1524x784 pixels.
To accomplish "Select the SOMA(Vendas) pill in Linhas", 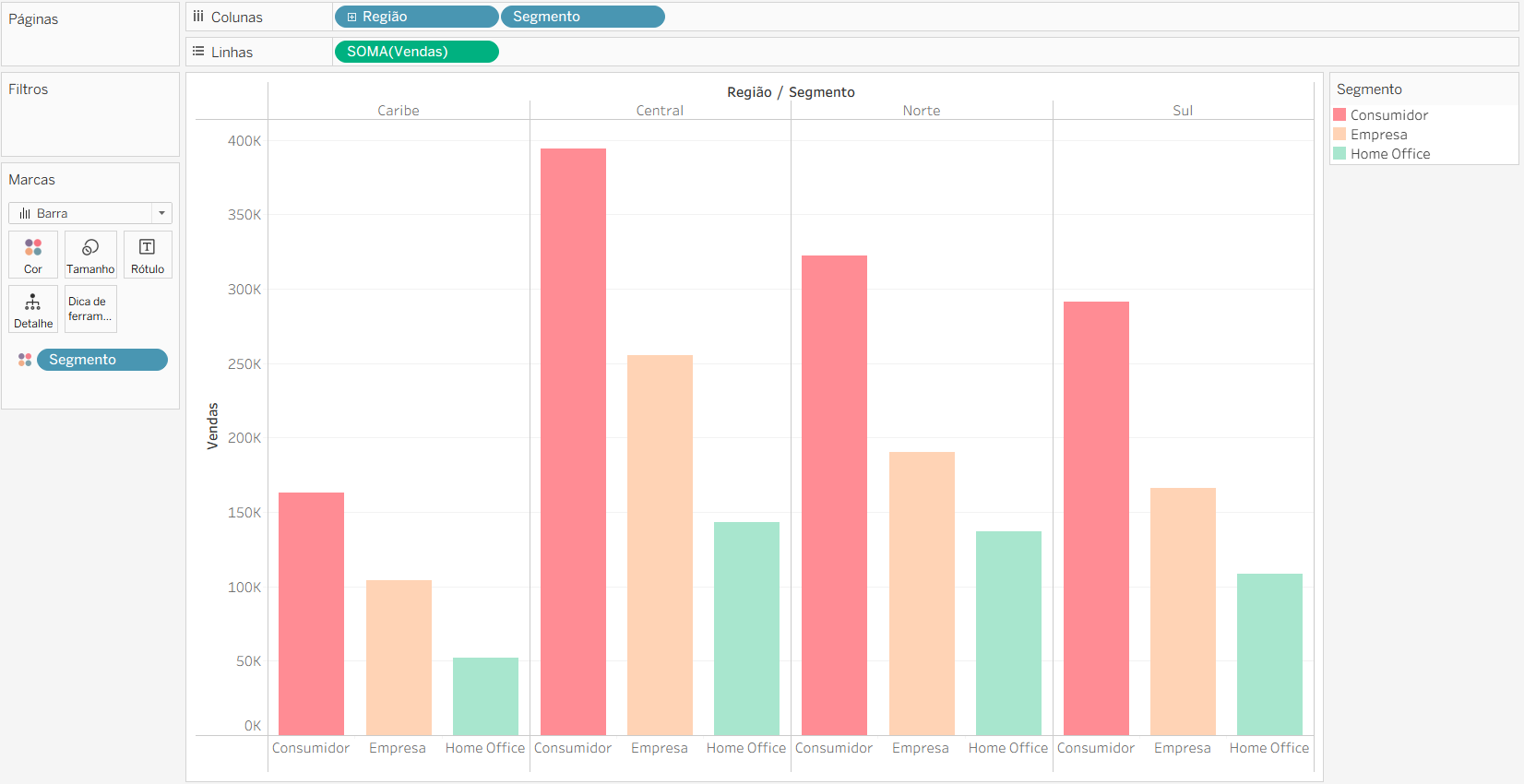I will (416, 52).
